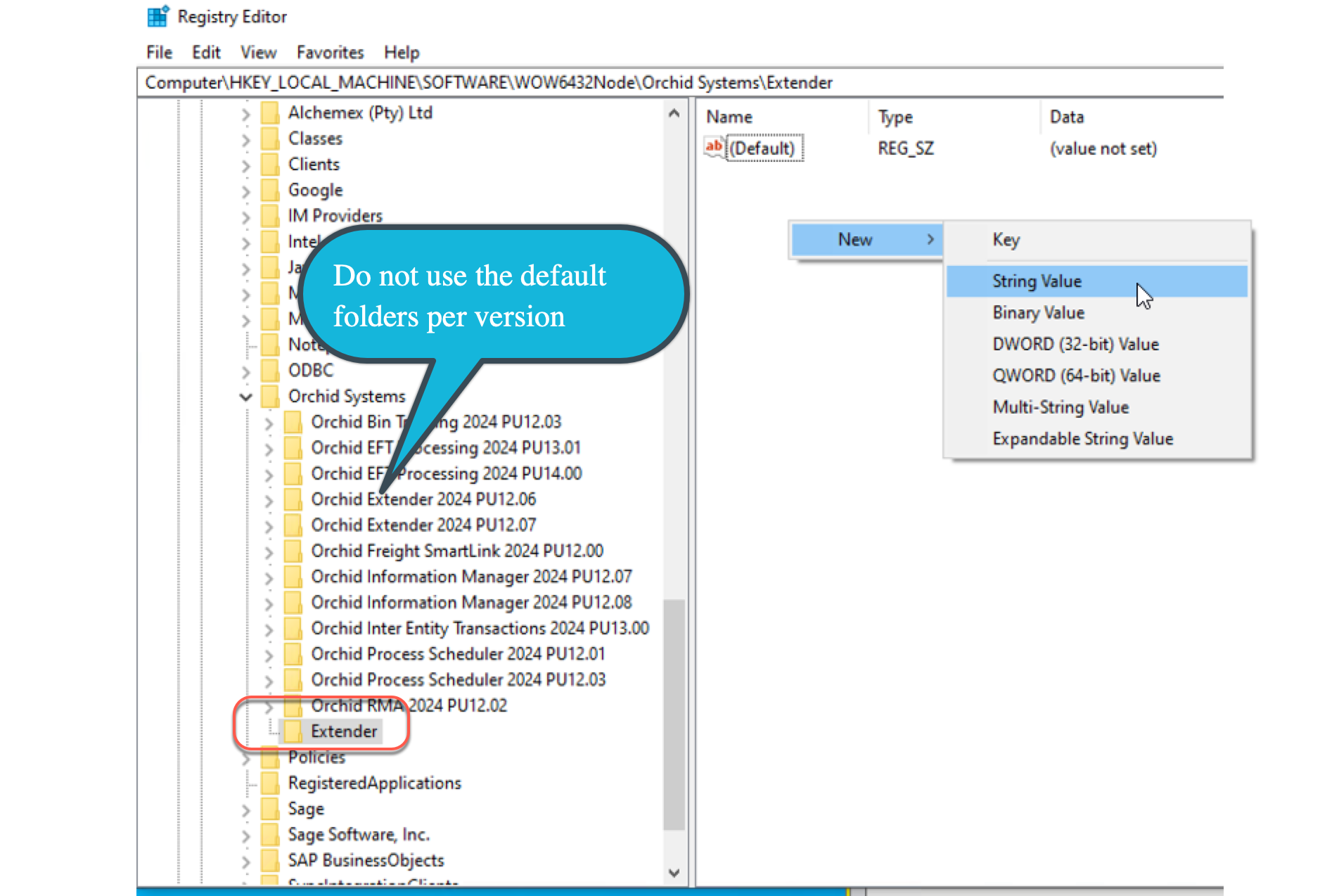Click the Name column header
The height and width of the screenshot is (896, 1339).
coord(729,117)
